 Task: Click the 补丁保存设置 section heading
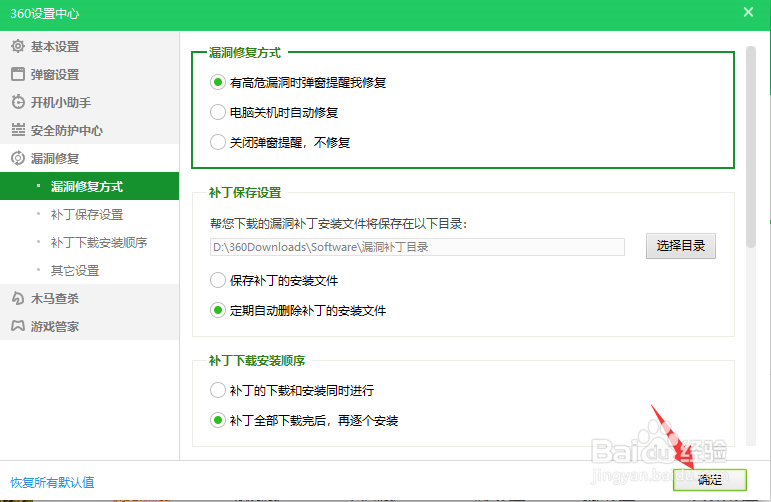pyautogui.click(x=245, y=193)
